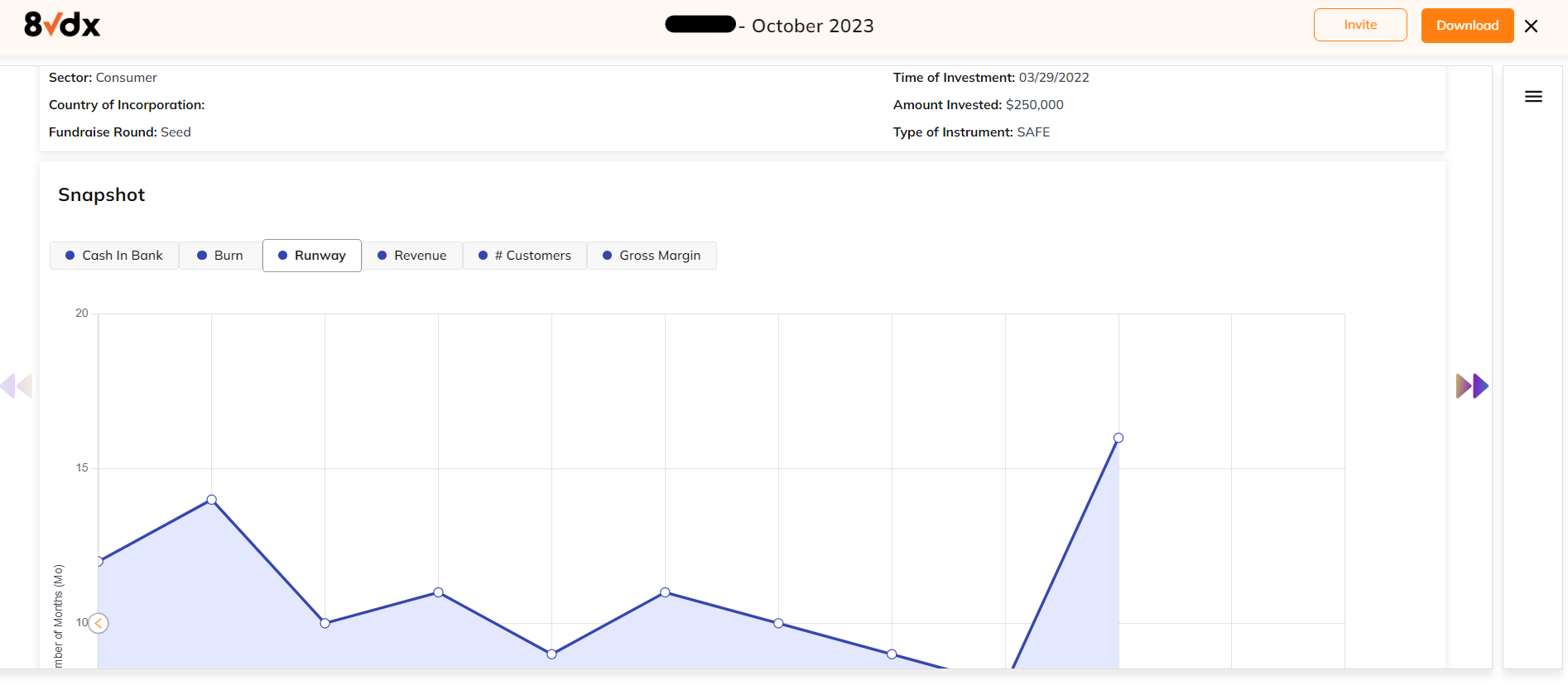Click the Amount Invested $250,000 value
The height and width of the screenshot is (685, 1568).
(1034, 105)
